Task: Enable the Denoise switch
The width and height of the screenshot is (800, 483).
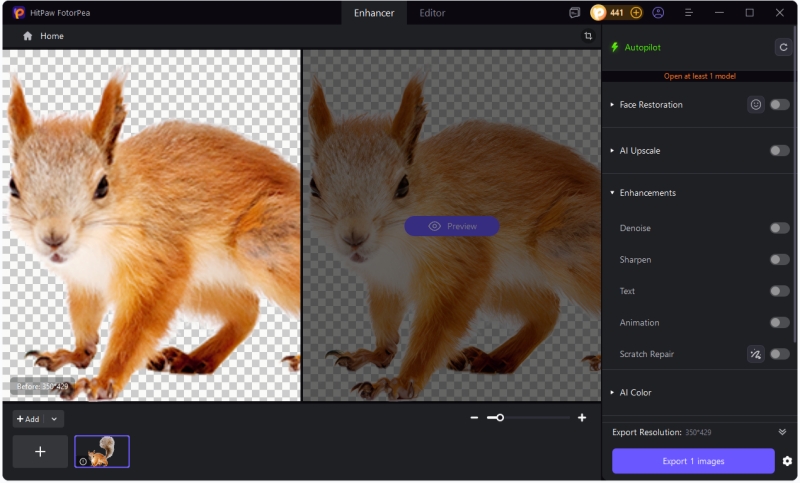Action: click(x=780, y=228)
